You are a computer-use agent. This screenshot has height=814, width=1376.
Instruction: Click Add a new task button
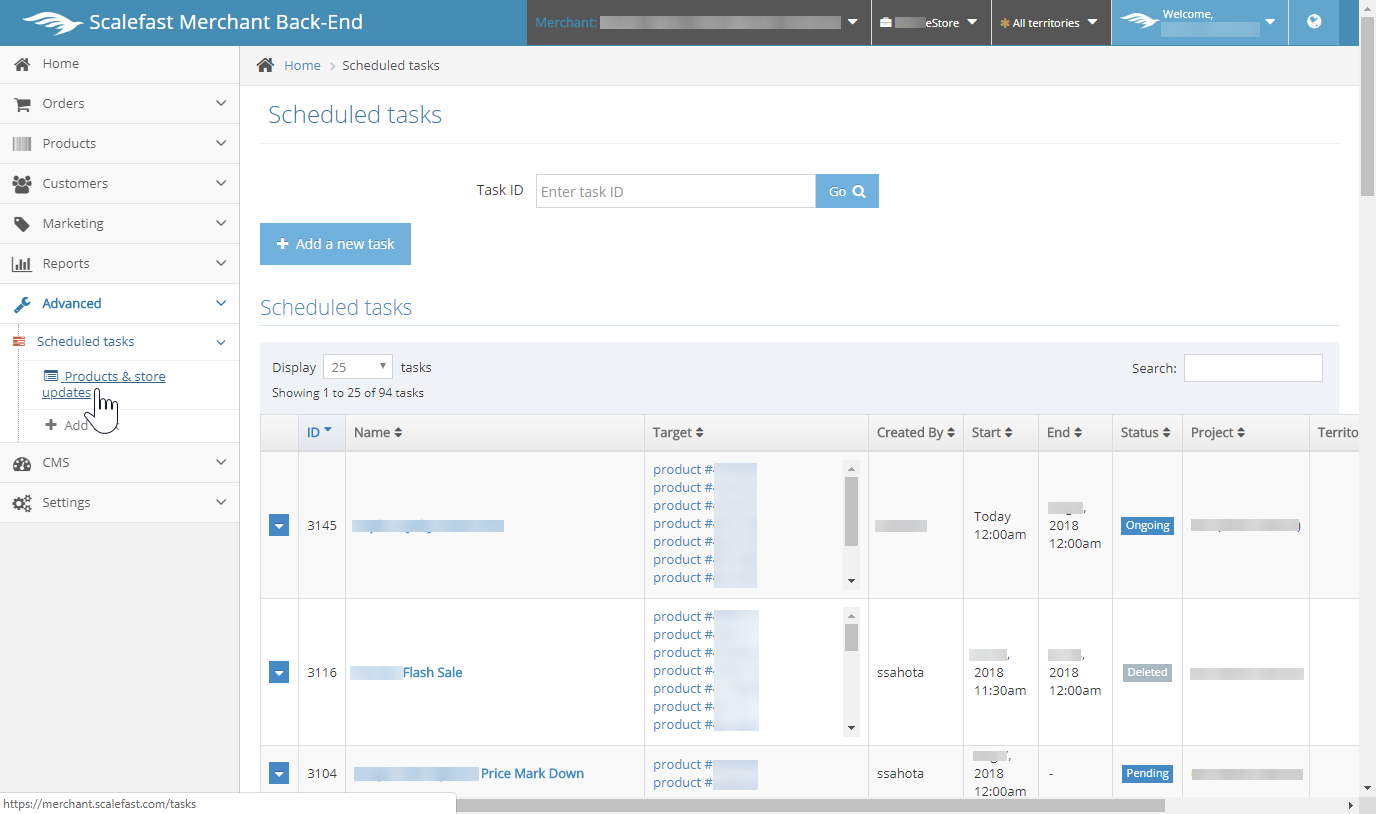(335, 244)
